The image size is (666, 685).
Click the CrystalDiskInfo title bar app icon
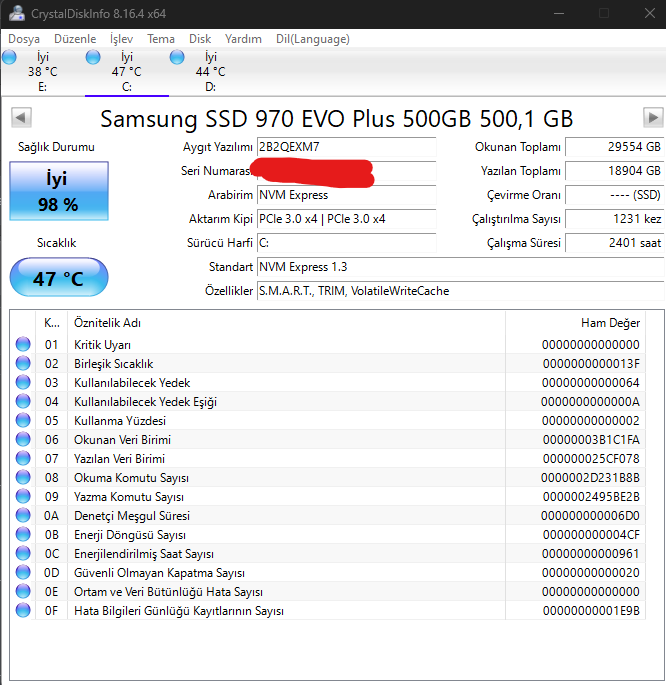tap(17, 13)
